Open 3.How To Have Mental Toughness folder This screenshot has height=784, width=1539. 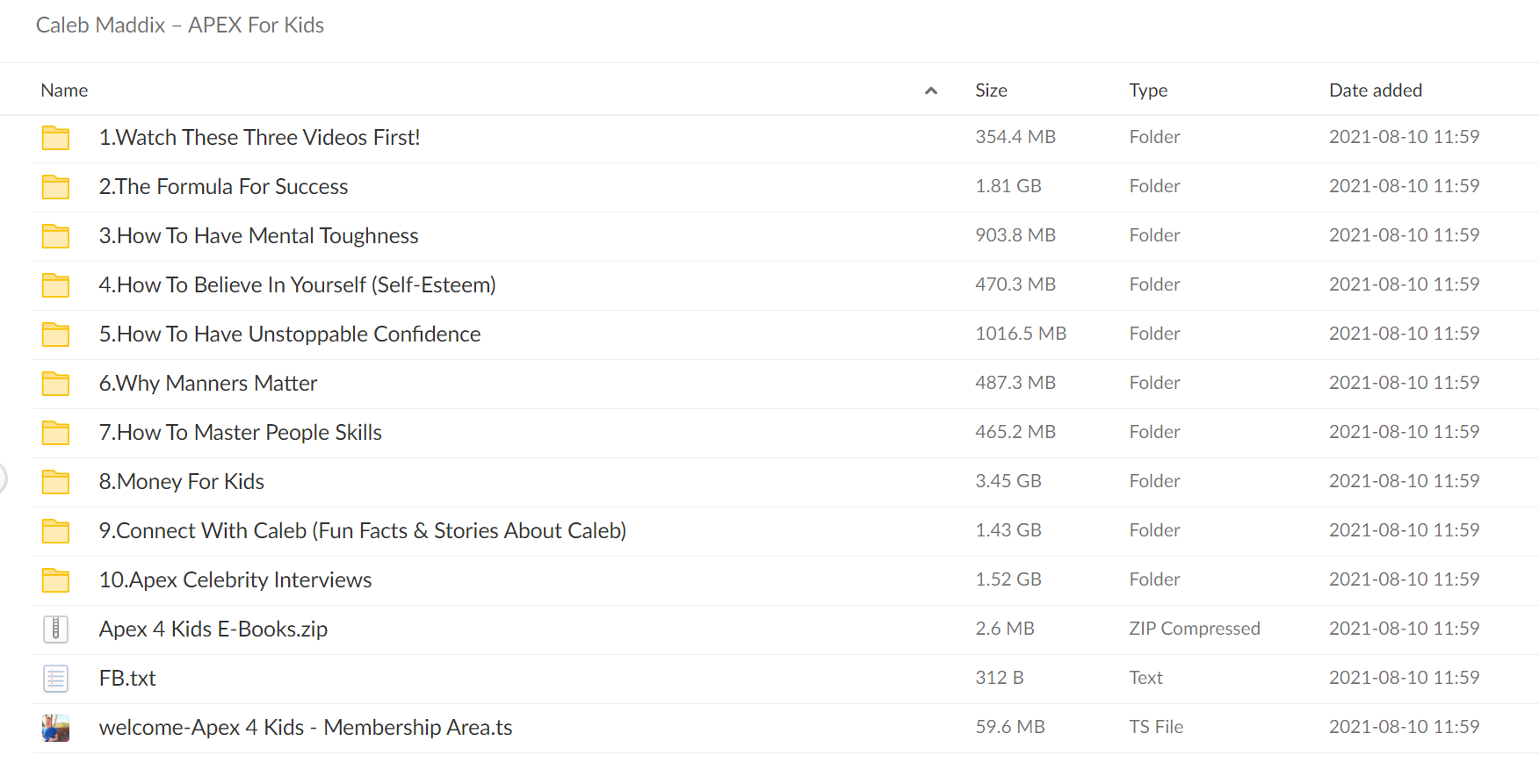point(258,236)
